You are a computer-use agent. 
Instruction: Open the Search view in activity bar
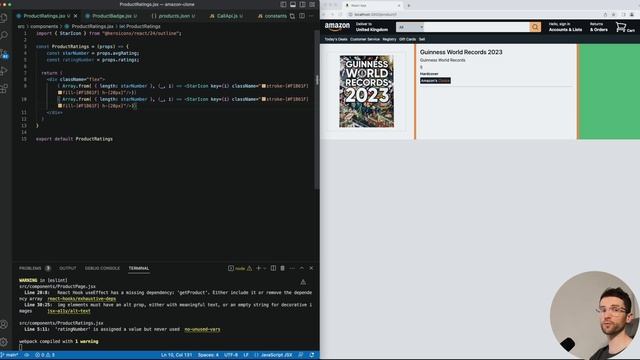pos(4,36)
